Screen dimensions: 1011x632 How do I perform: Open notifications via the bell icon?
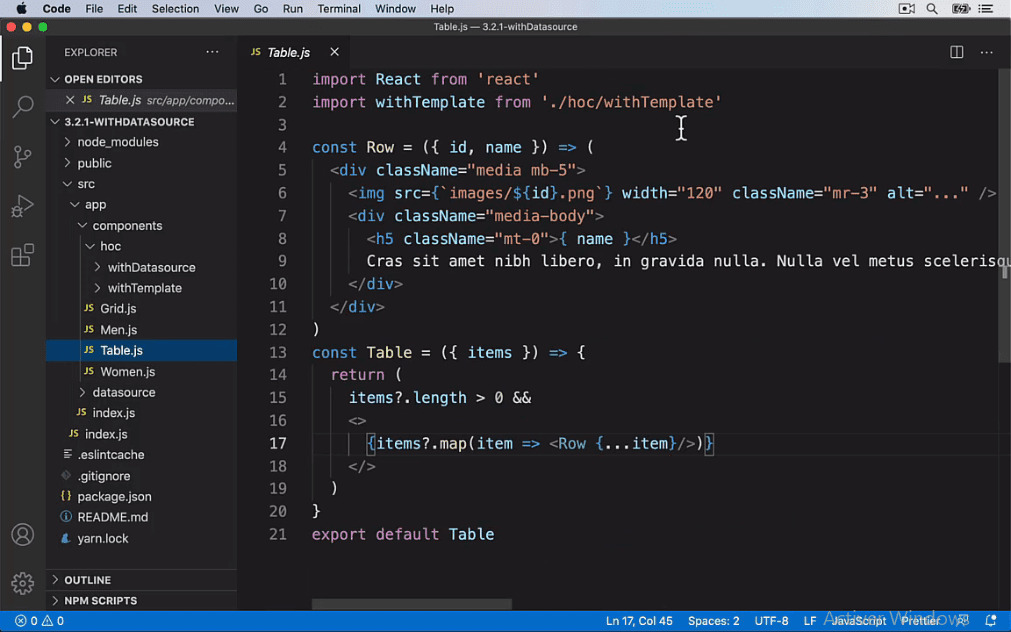990,620
